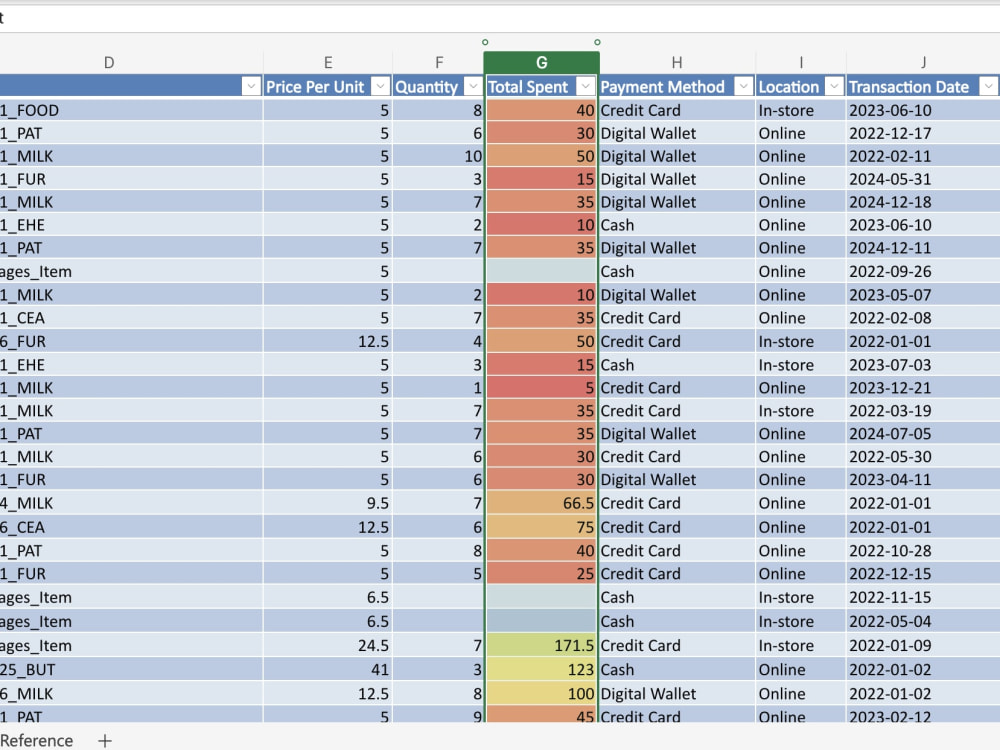Click the 25_BUT item cell
This screenshot has height=750, width=1000.
tap(131, 670)
